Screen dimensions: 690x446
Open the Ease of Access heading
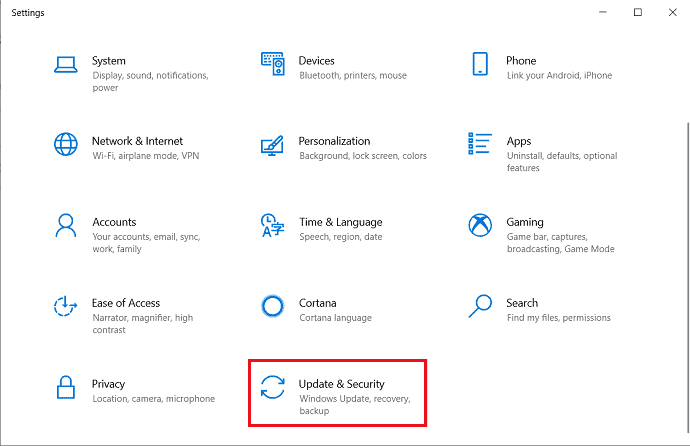(x=126, y=303)
